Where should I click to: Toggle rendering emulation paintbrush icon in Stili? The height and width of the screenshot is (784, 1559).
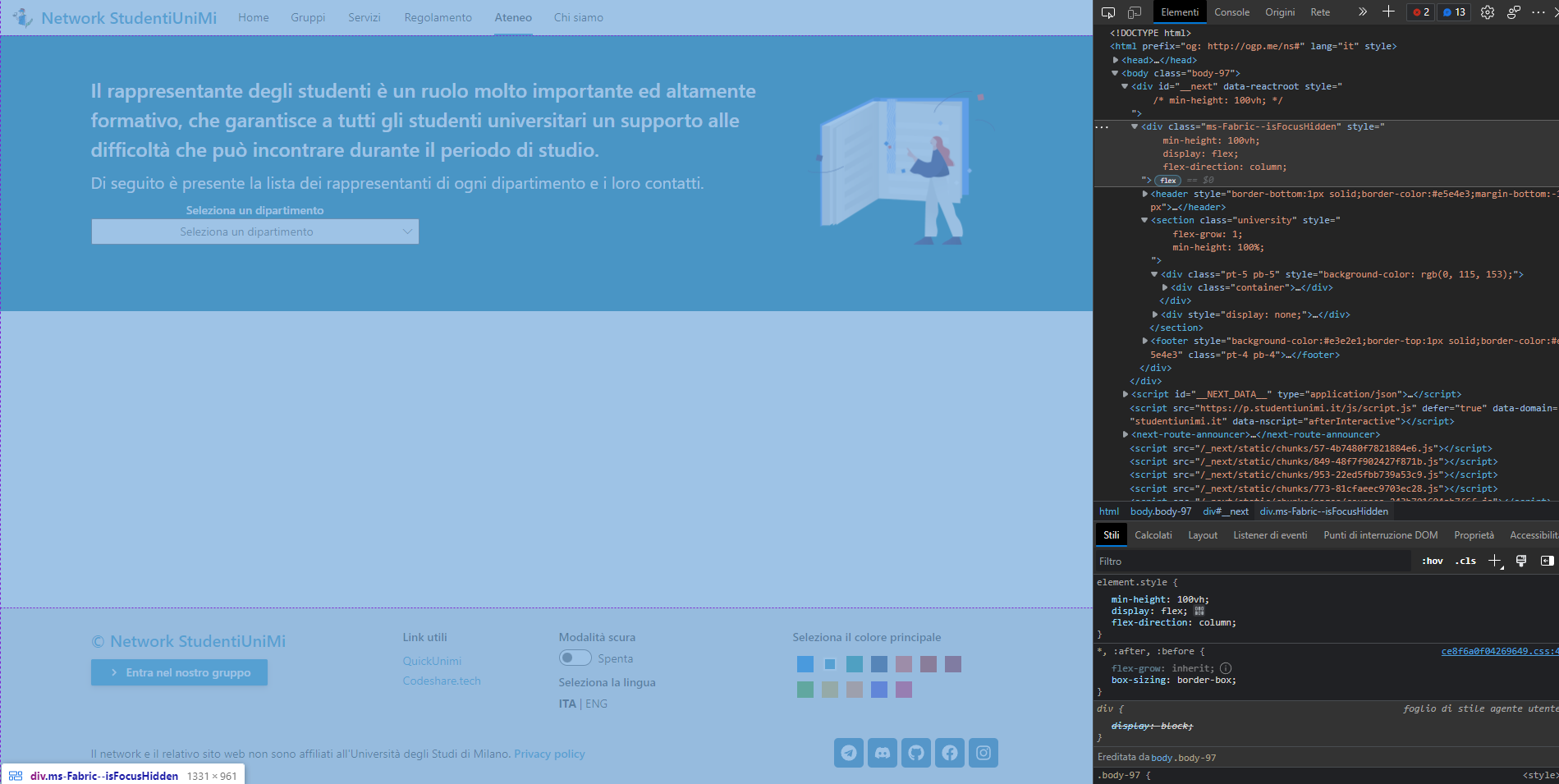pyautogui.click(x=1521, y=561)
